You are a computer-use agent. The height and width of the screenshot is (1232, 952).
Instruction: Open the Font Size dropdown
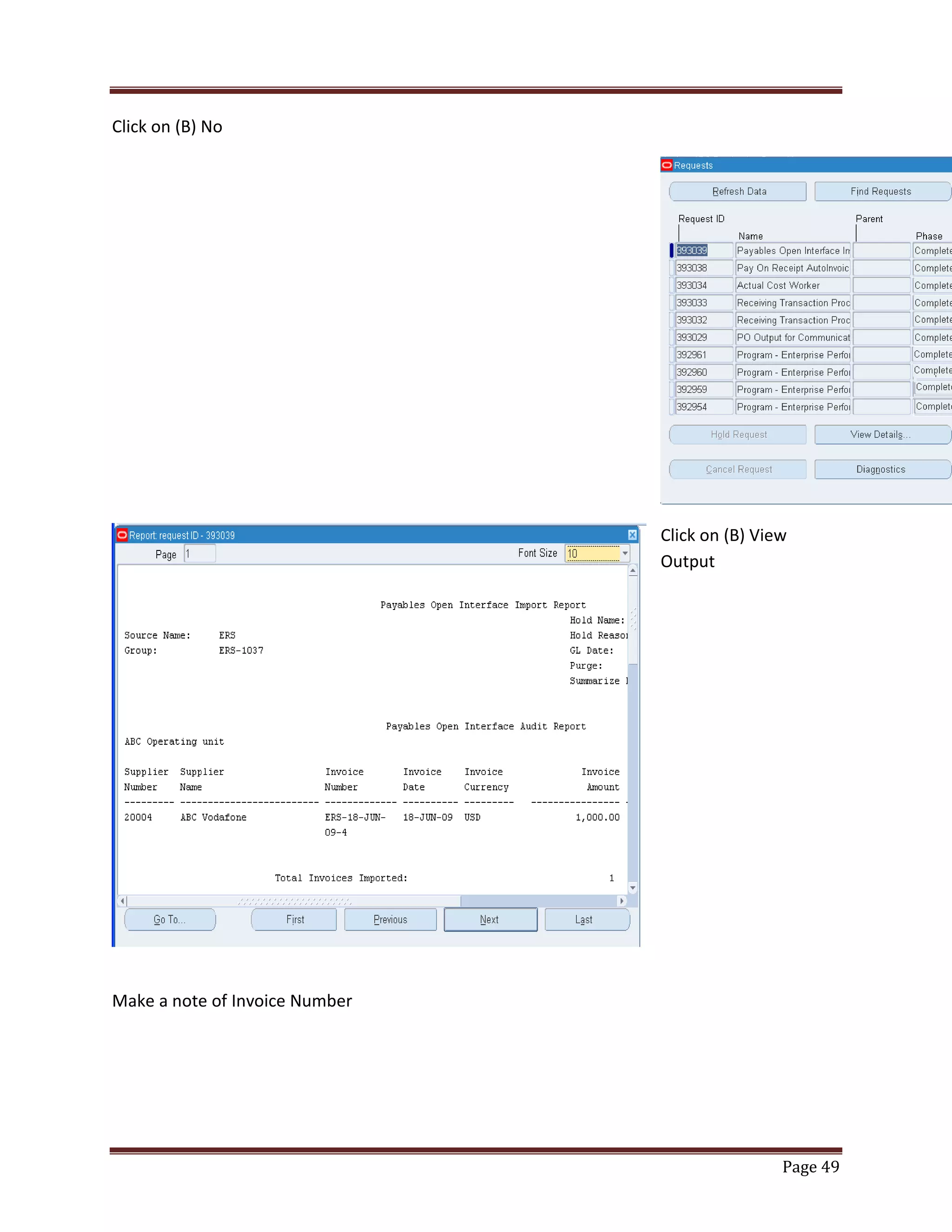[x=625, y=553]
